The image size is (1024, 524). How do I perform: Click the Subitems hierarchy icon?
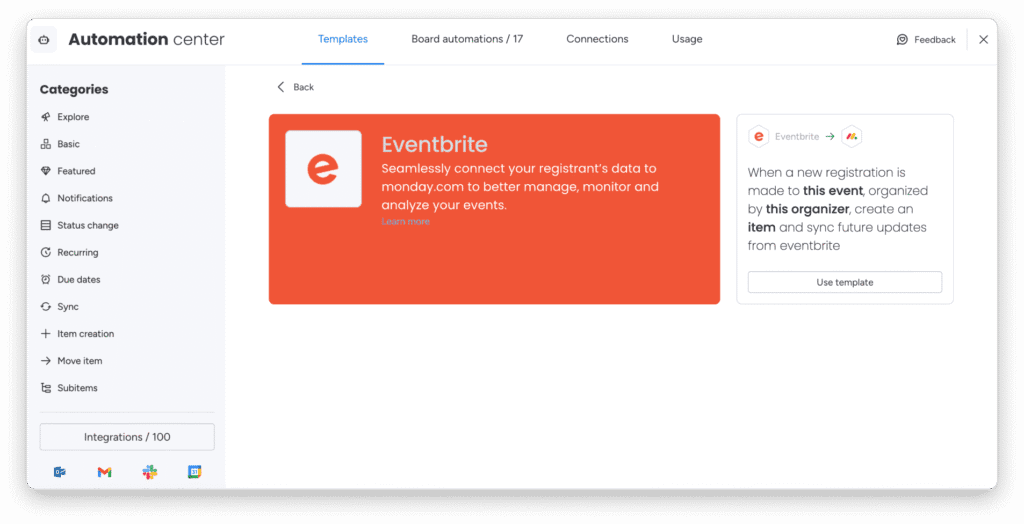click(x=46, y=388)
